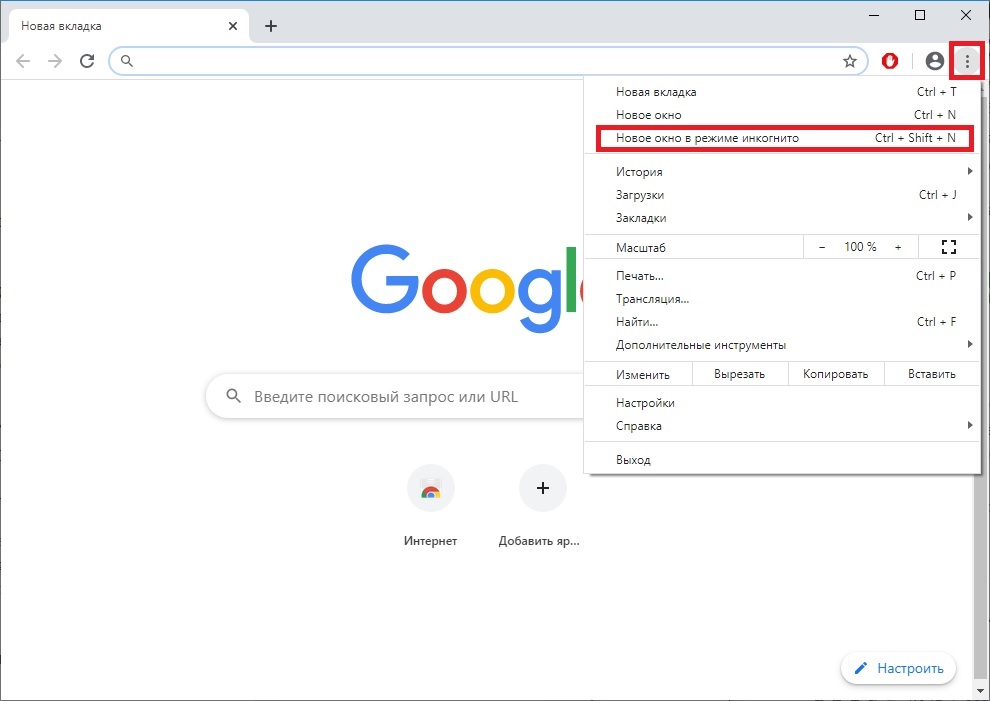Click the bookmark star icon in address bar
This screenshot has height=701, width=990.
850,61
